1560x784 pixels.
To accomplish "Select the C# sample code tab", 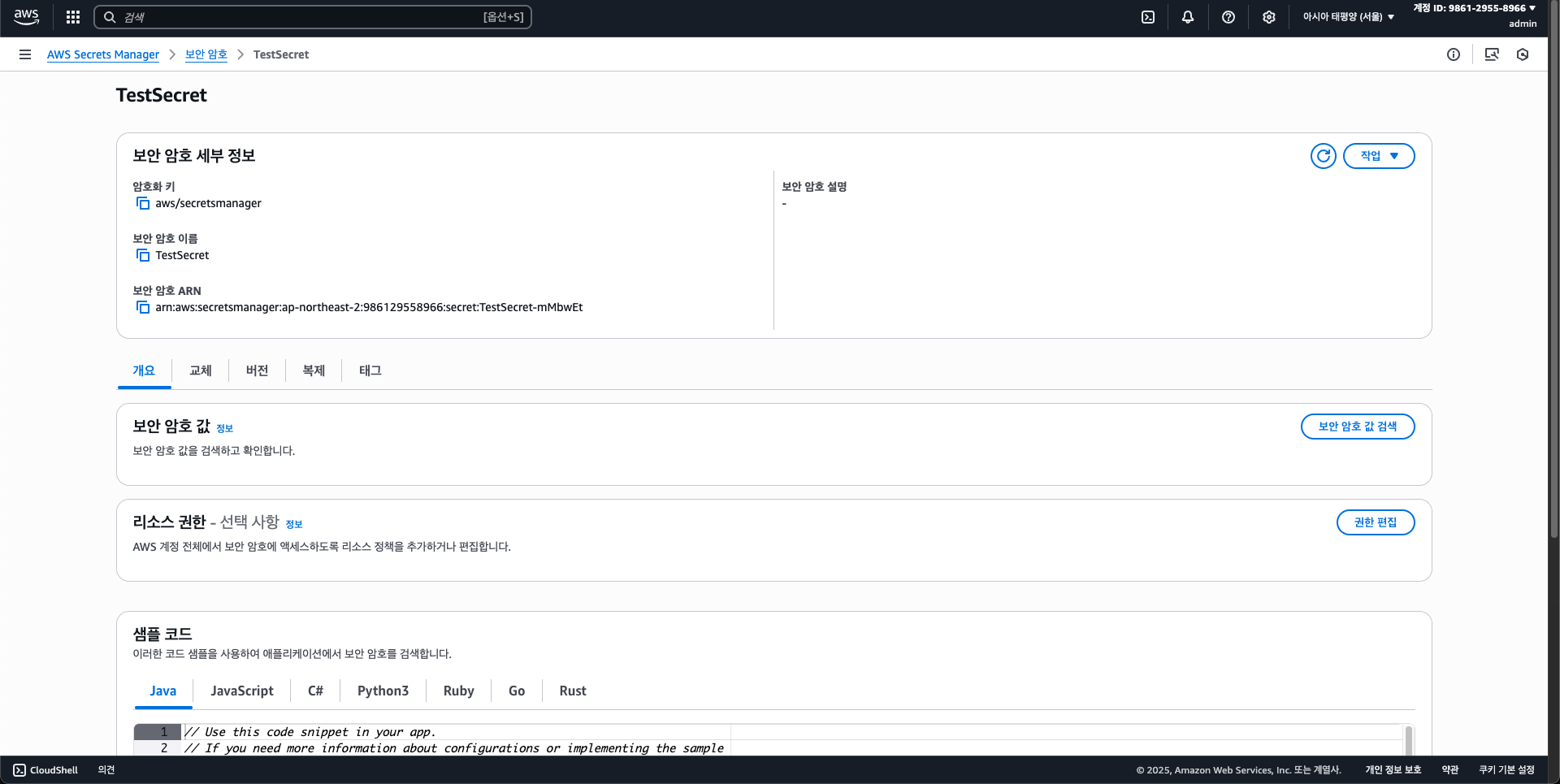I will 315,691.
